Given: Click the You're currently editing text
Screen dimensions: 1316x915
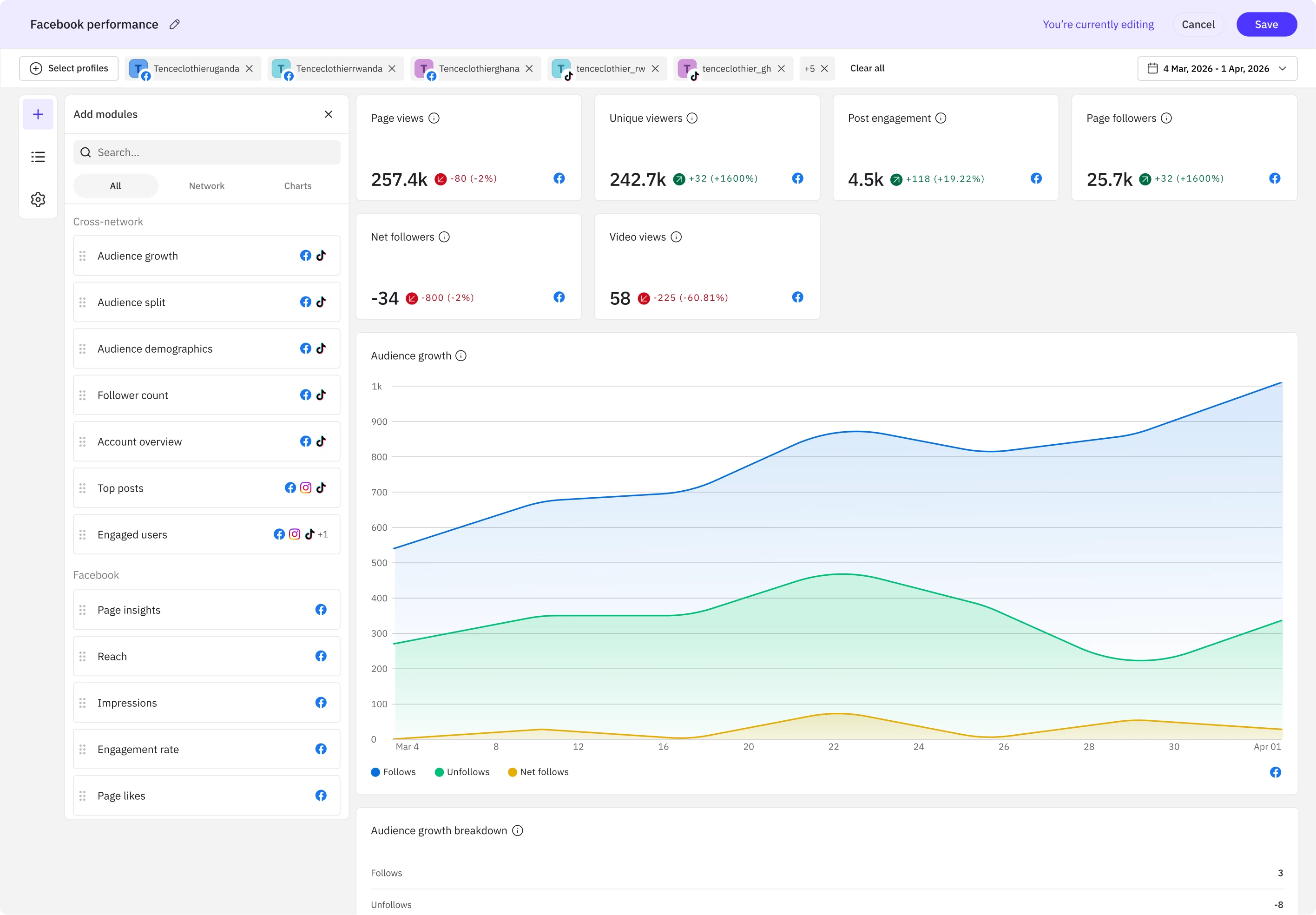Looking at the screenshot, I should click(x=1098, y=24).
